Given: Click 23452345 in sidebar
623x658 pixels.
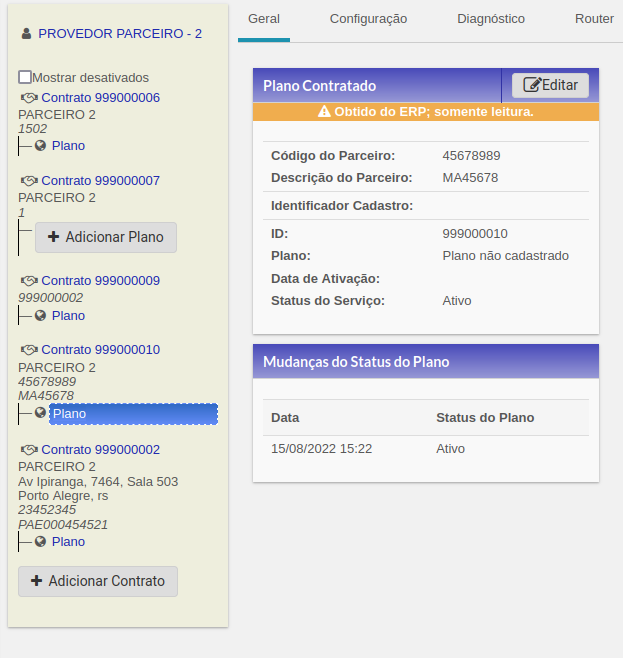Looking at the screenshot, I should coord(47,510).
